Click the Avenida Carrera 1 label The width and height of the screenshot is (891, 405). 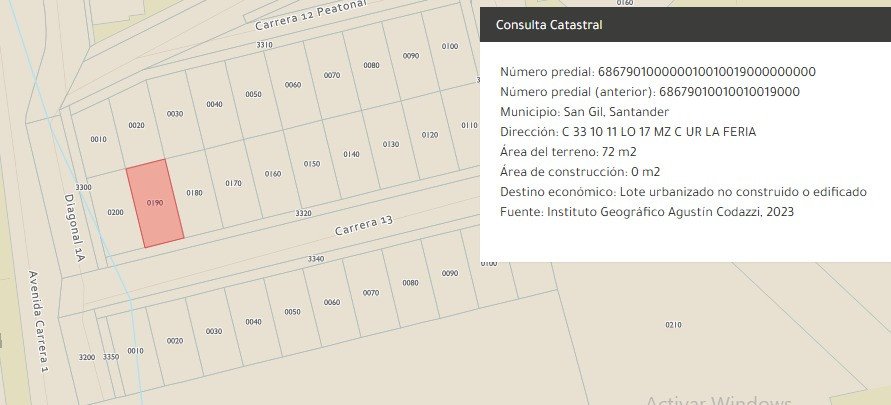(38, 321)
